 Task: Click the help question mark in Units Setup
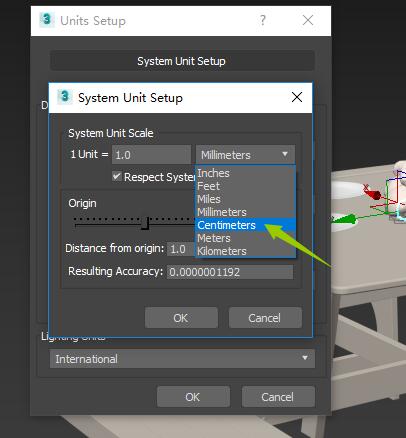263,20
